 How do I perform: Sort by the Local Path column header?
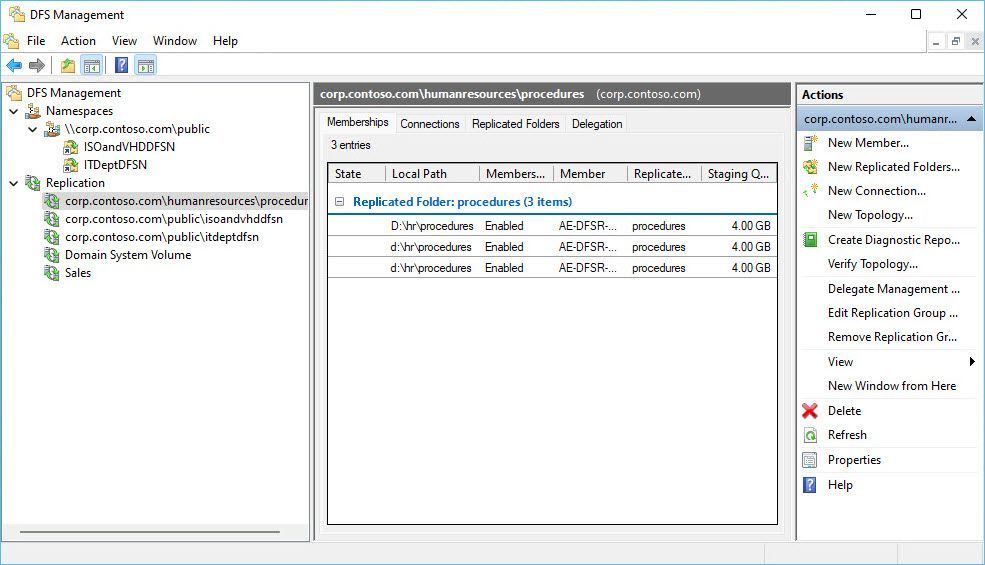[432, 174]
